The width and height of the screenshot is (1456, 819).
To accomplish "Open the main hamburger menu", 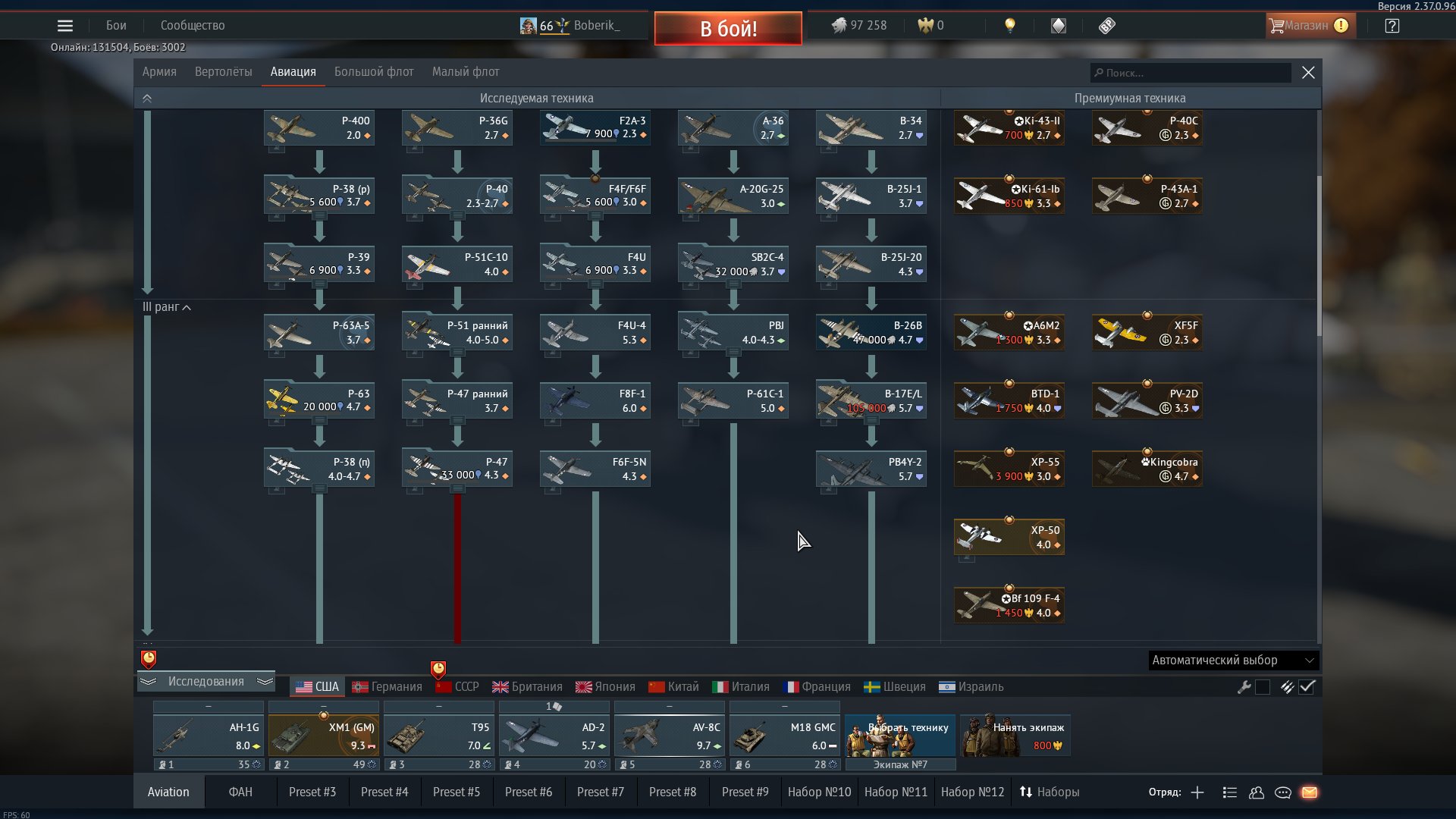I will tap(65, 26).
